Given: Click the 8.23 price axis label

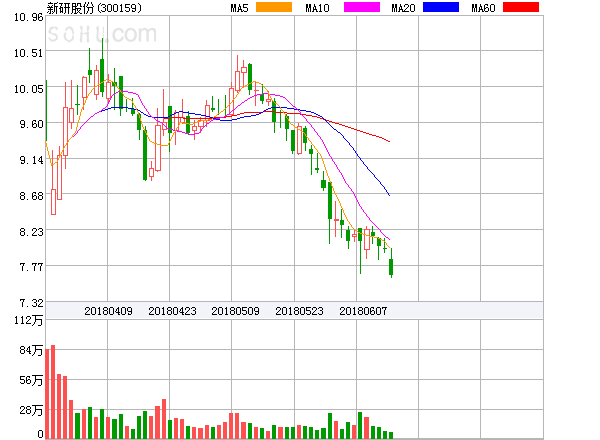Looking at the screenshot, I should 31,232.
